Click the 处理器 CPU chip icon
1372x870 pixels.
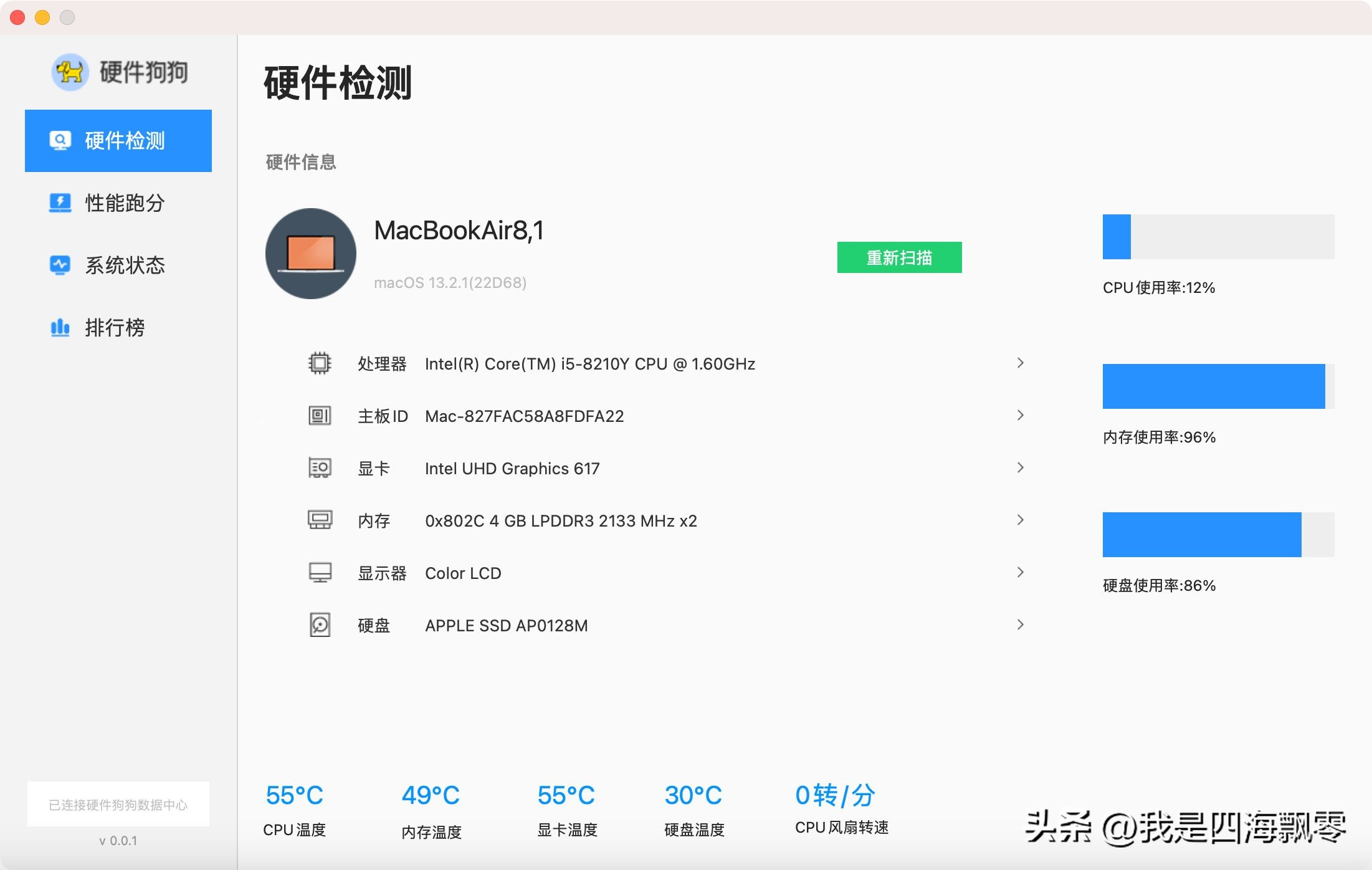pos(319,363)
